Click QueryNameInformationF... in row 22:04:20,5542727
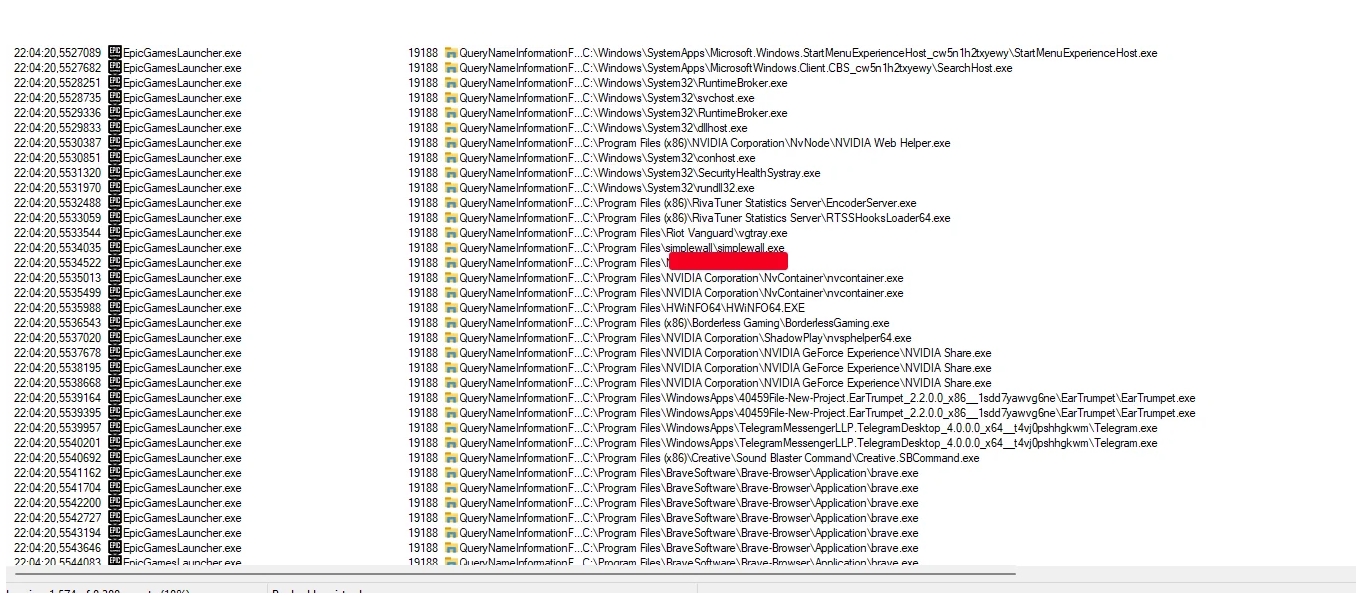Viewport: 1356px width, 596px height. pyautogui.click(x=518, y=518)
